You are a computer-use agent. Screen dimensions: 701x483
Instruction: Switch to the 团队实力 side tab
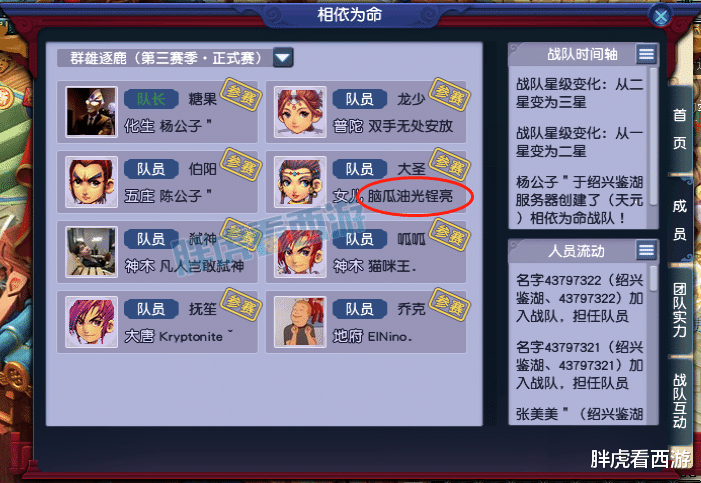pos(680,309)
